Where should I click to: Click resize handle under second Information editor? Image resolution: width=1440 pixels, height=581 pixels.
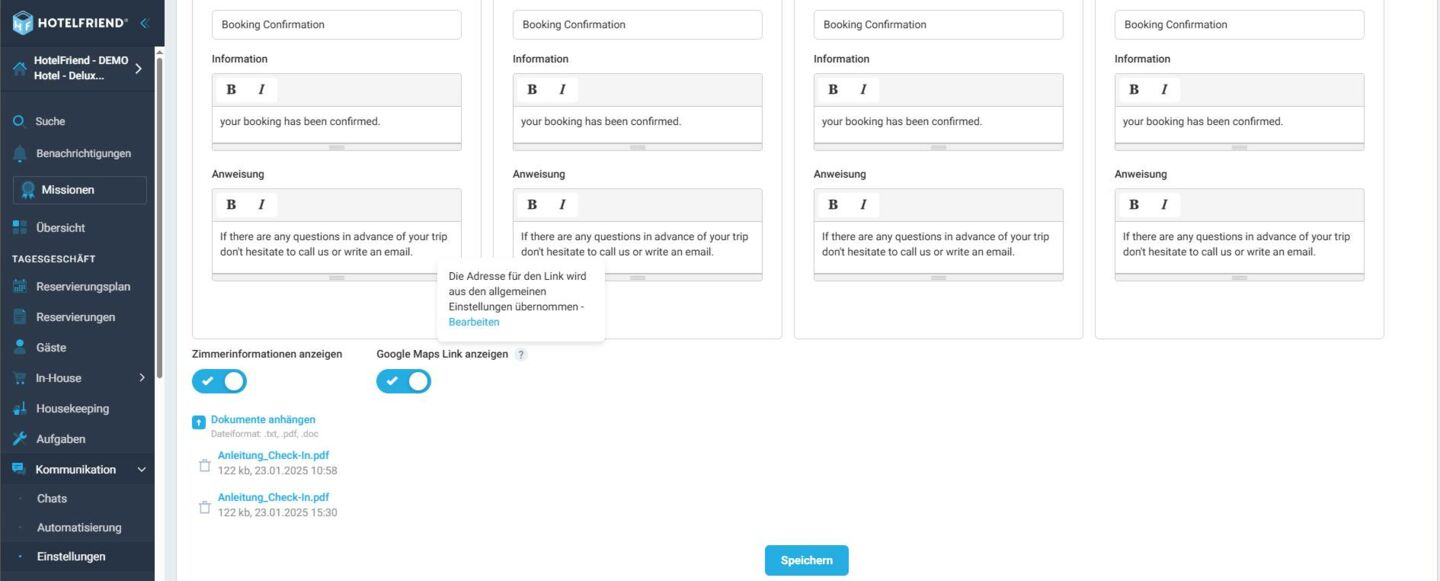pyautogui.click(x=638, y=147)
